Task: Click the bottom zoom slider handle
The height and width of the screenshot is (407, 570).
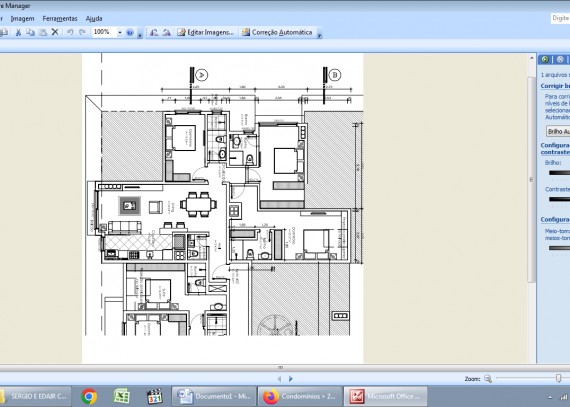Action: 559,378
